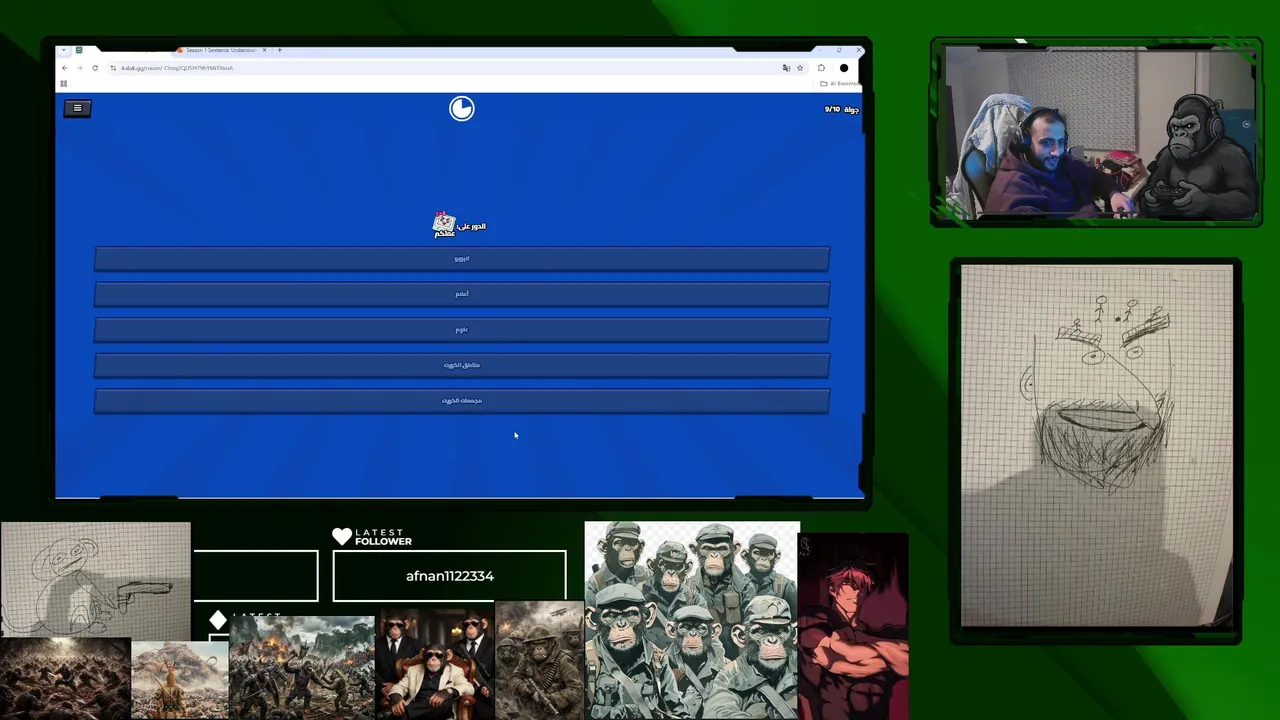Go forward in the browser
Image resolution: width=1280 pixels, height=720 pixels.
pyautogui.click(x=79, y=68)
